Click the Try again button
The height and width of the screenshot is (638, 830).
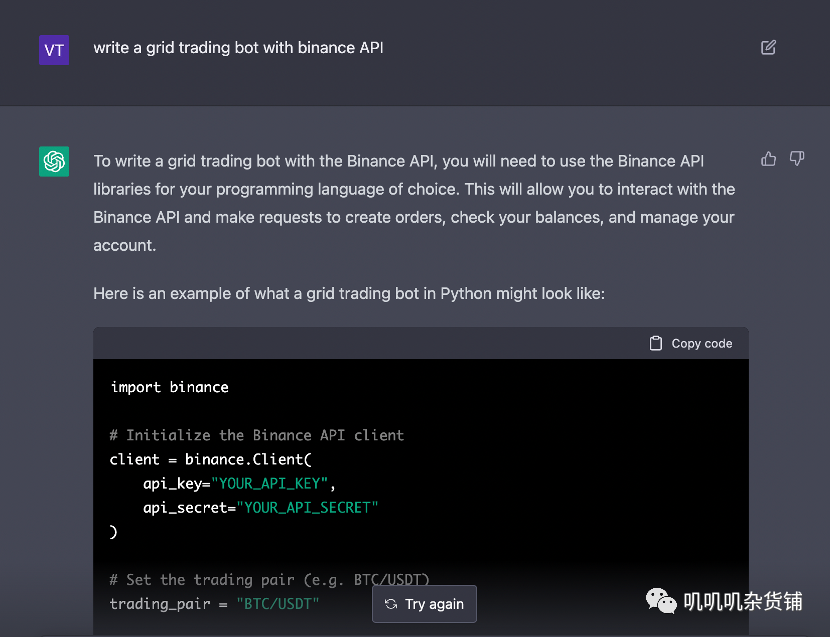[425, 604]
